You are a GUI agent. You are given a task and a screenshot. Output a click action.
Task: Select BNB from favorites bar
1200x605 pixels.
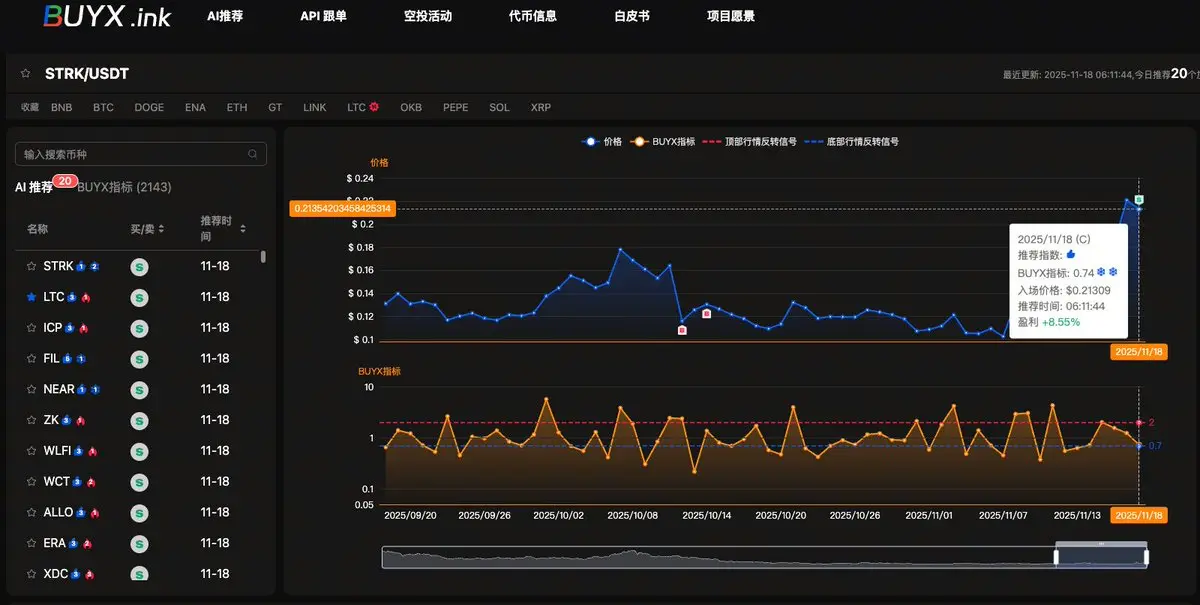pos(62,107)
